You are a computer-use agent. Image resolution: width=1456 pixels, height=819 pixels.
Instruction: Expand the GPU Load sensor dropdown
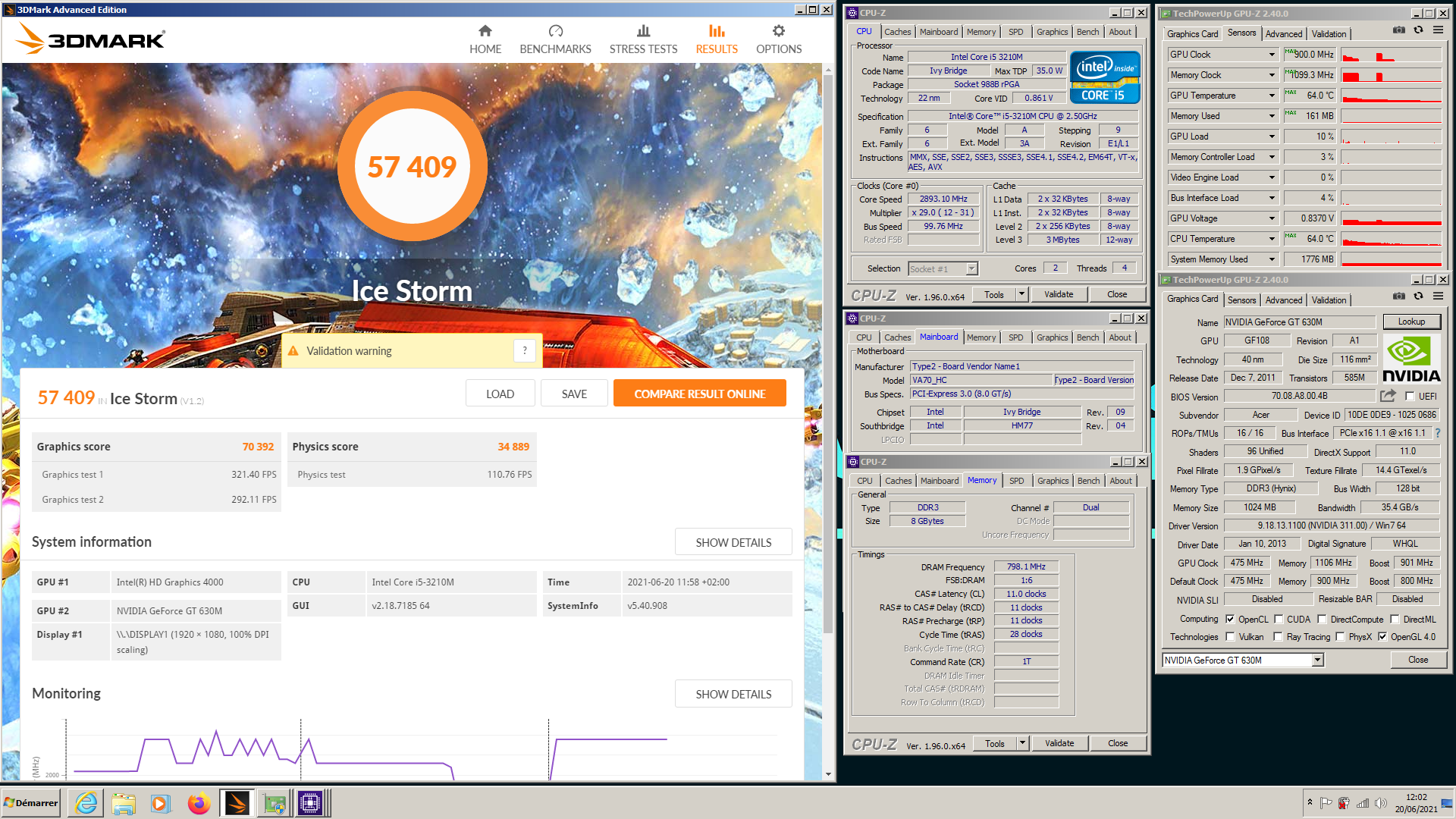click(x=1272, y=136)
